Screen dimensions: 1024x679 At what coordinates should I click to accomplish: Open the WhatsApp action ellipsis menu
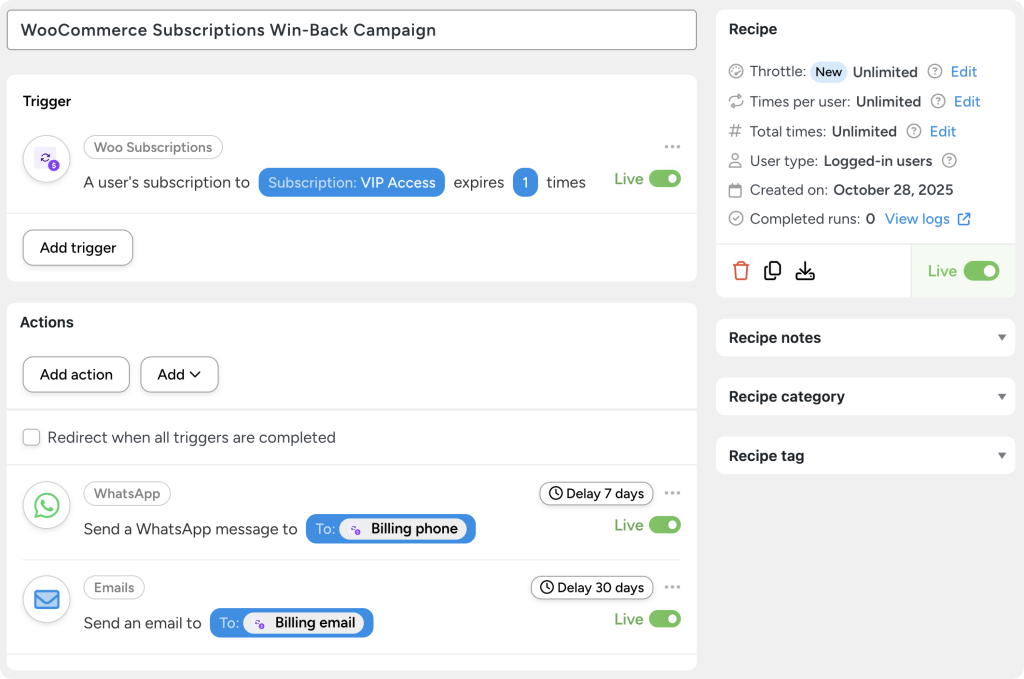672,493
